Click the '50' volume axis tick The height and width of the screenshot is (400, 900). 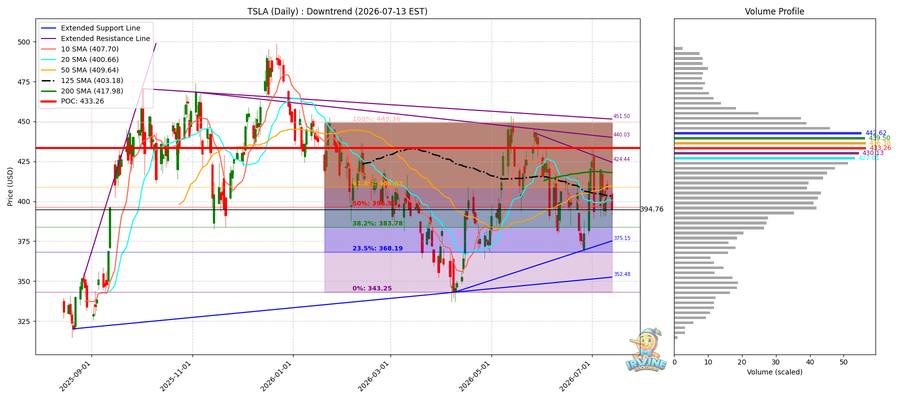click(x=844, y=363)
